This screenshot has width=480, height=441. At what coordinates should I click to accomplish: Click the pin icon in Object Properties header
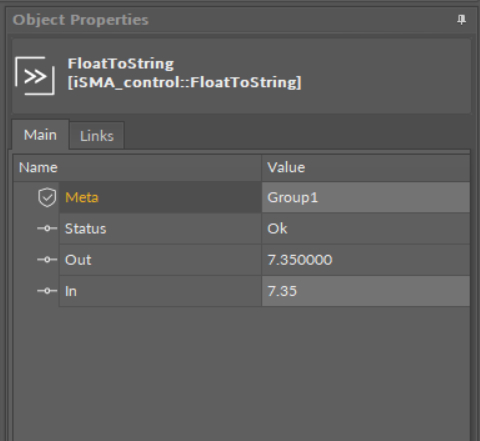pos(461,20)
